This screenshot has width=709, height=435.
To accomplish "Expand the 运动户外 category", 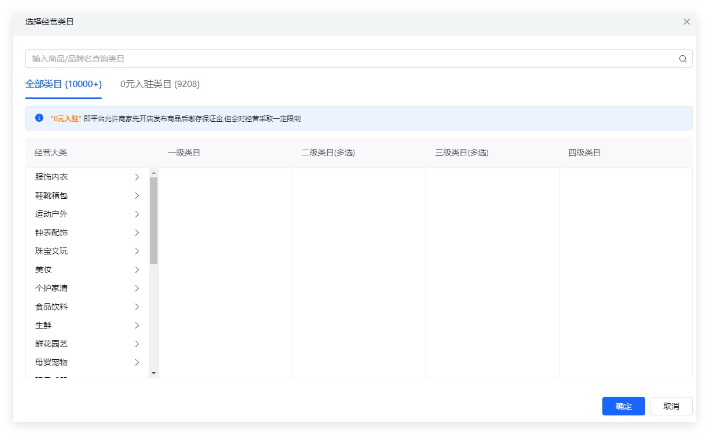I will point(87,214).
